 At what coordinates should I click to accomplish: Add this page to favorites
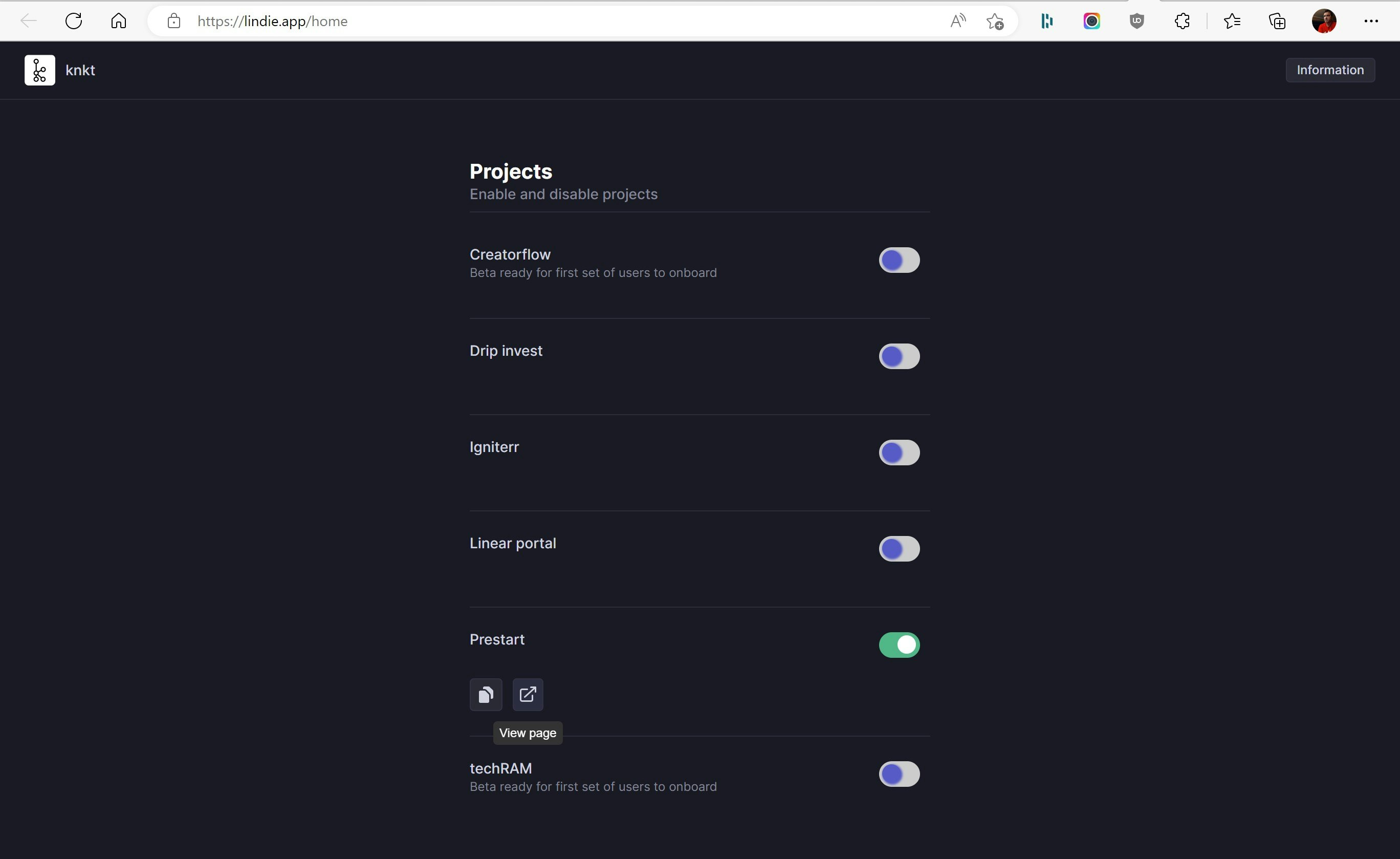pos(995,21)
